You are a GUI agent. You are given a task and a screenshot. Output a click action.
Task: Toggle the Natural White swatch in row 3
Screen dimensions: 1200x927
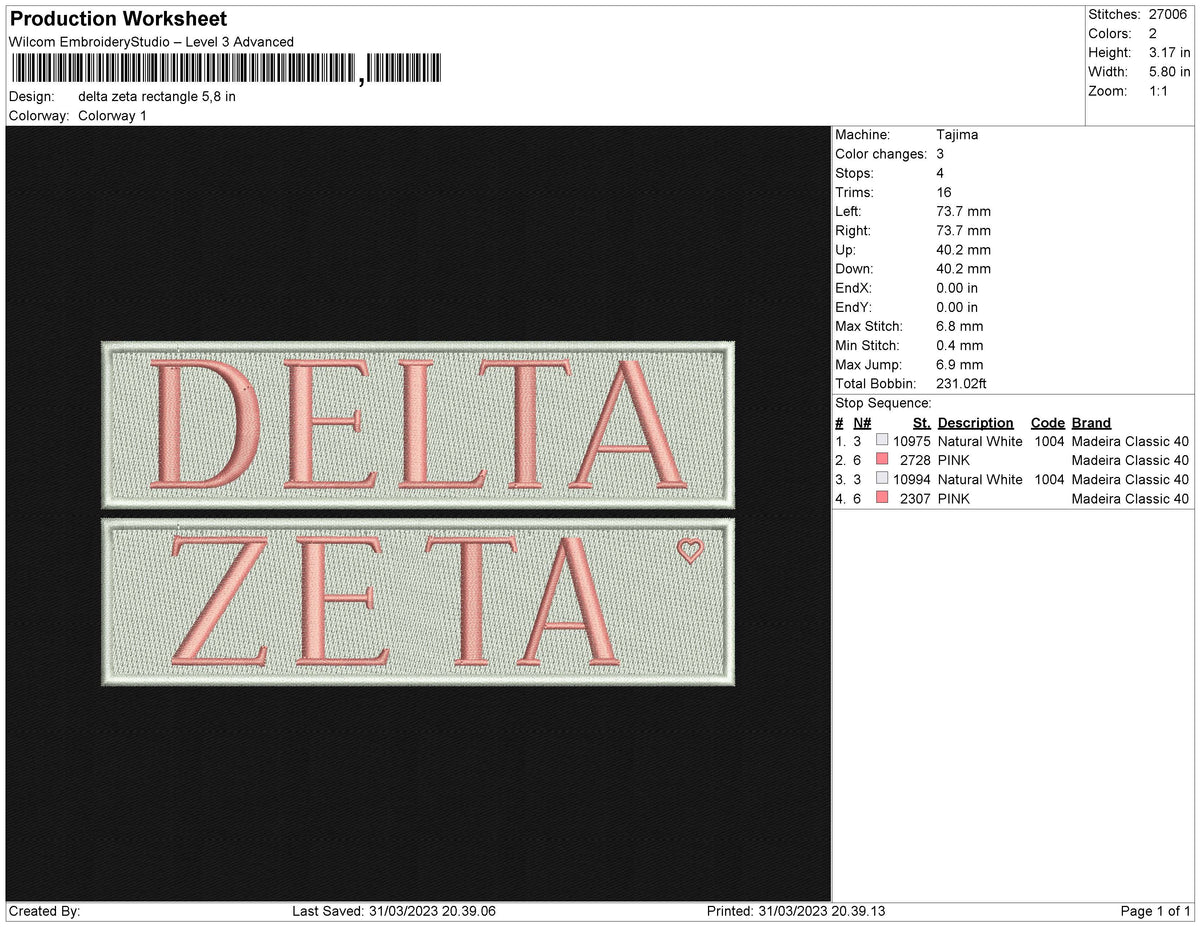click(x=883, y=478)
